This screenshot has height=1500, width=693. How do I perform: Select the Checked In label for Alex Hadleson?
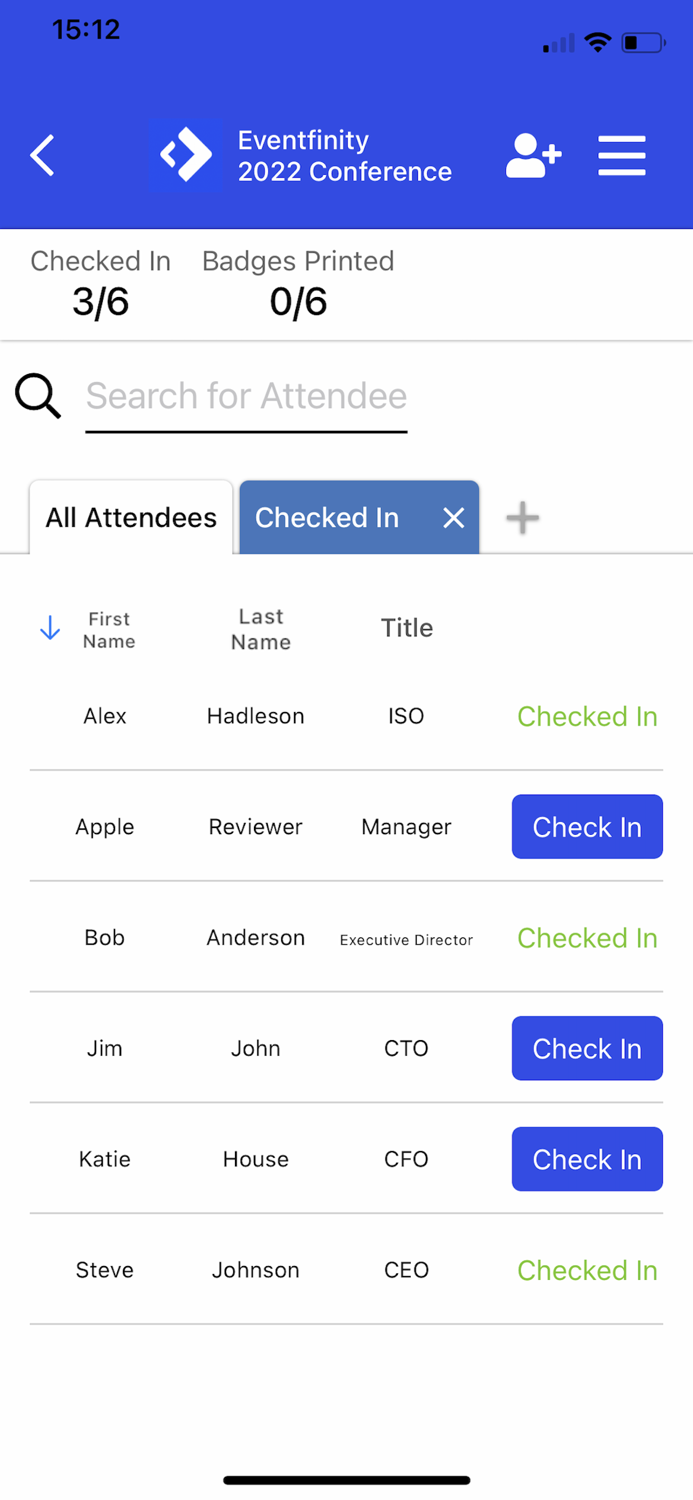587,716
